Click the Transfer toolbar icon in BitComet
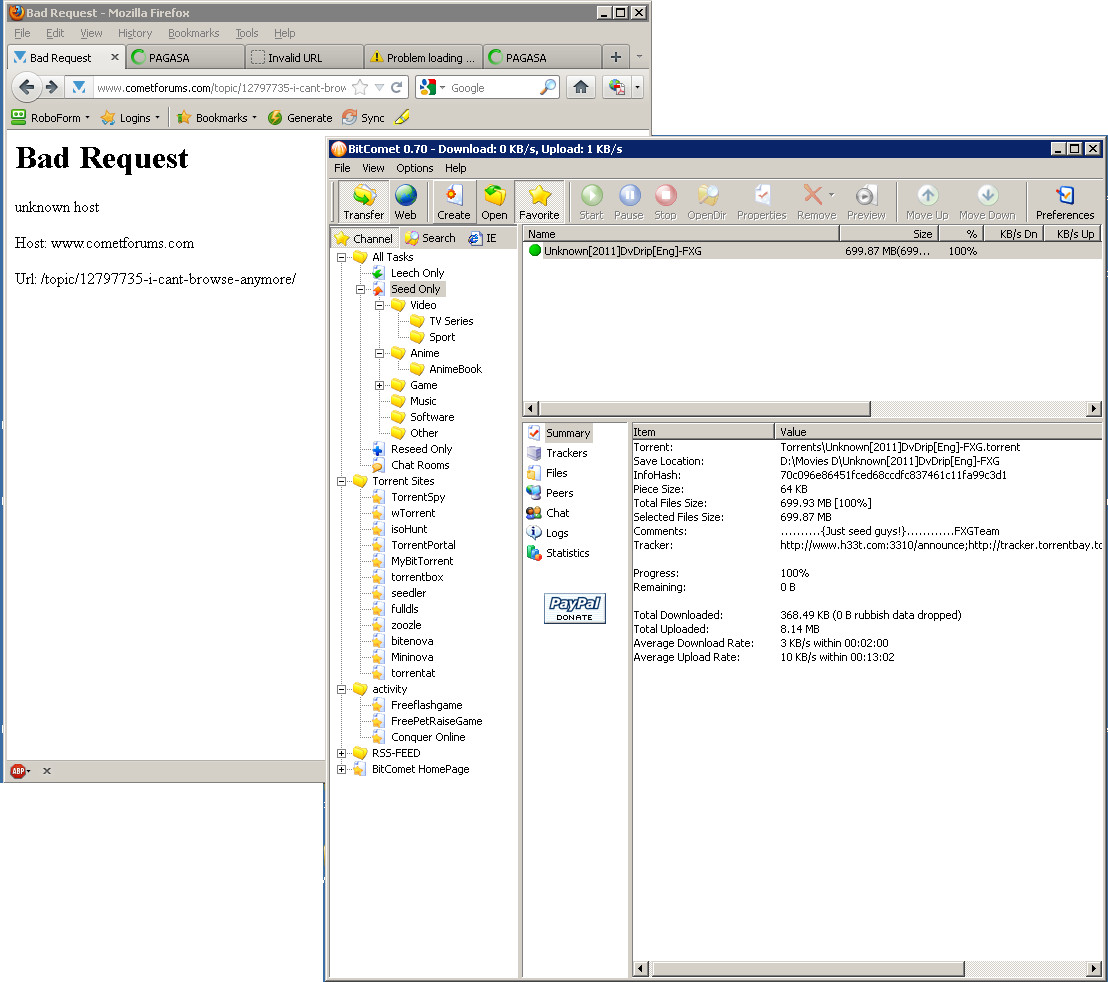The image size is (1108, 982). click(363, 201)
